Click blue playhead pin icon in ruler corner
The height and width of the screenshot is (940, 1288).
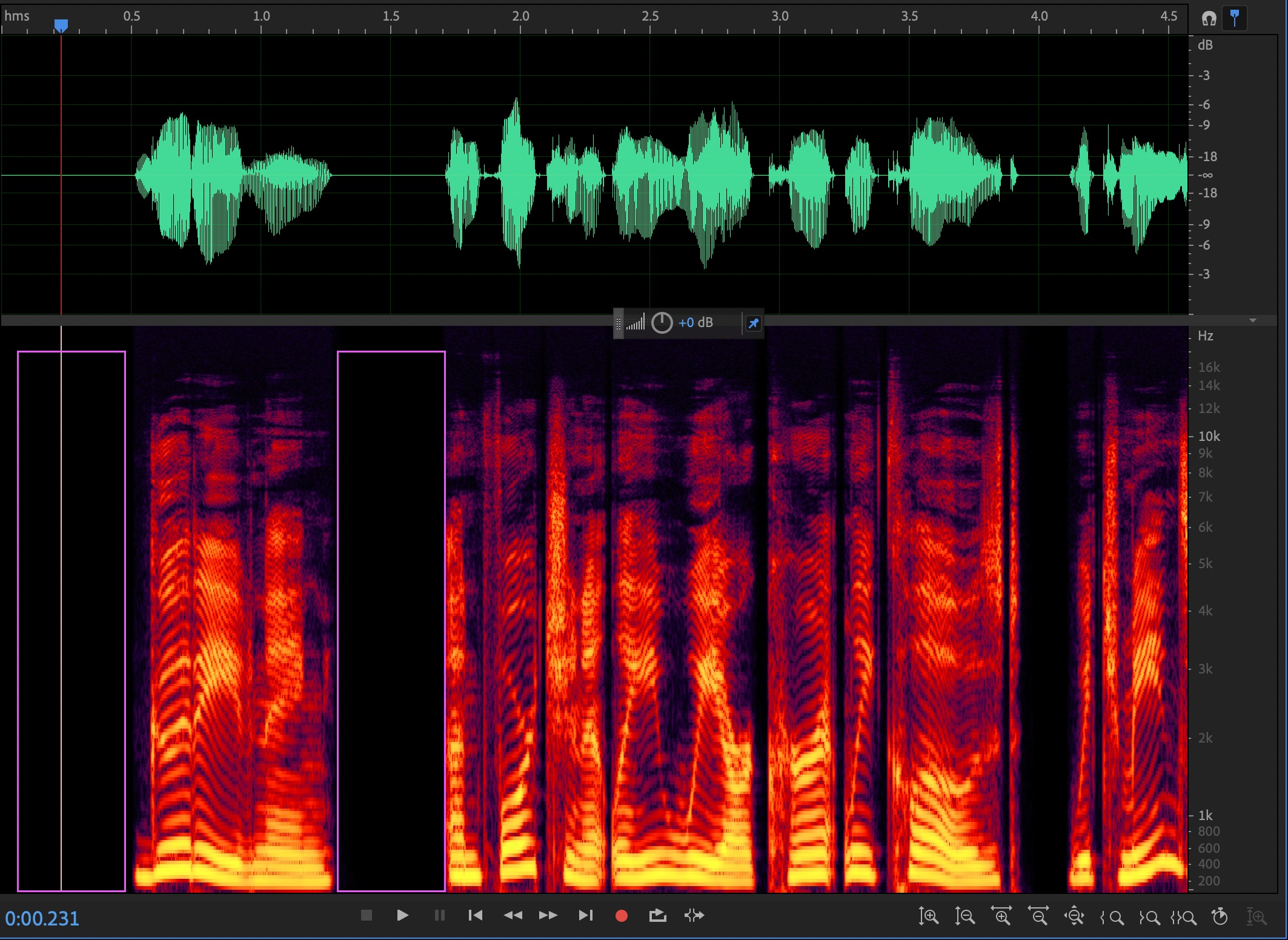click(1235, 18)
